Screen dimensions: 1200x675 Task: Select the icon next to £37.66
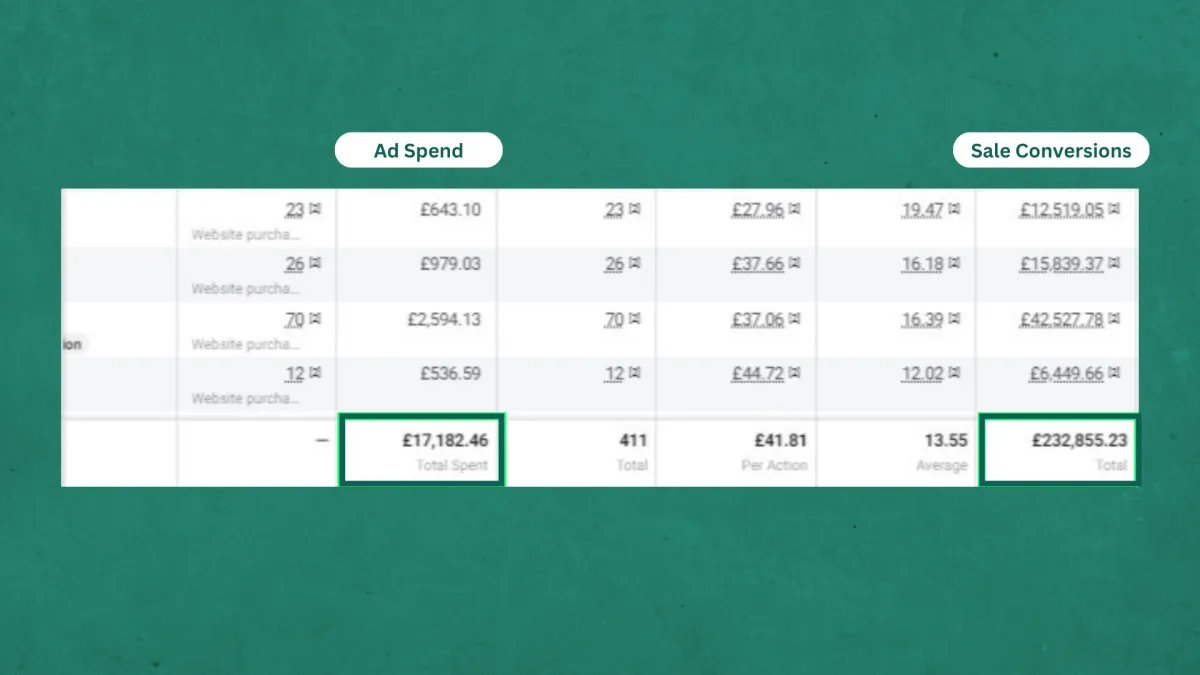point(794,264)
